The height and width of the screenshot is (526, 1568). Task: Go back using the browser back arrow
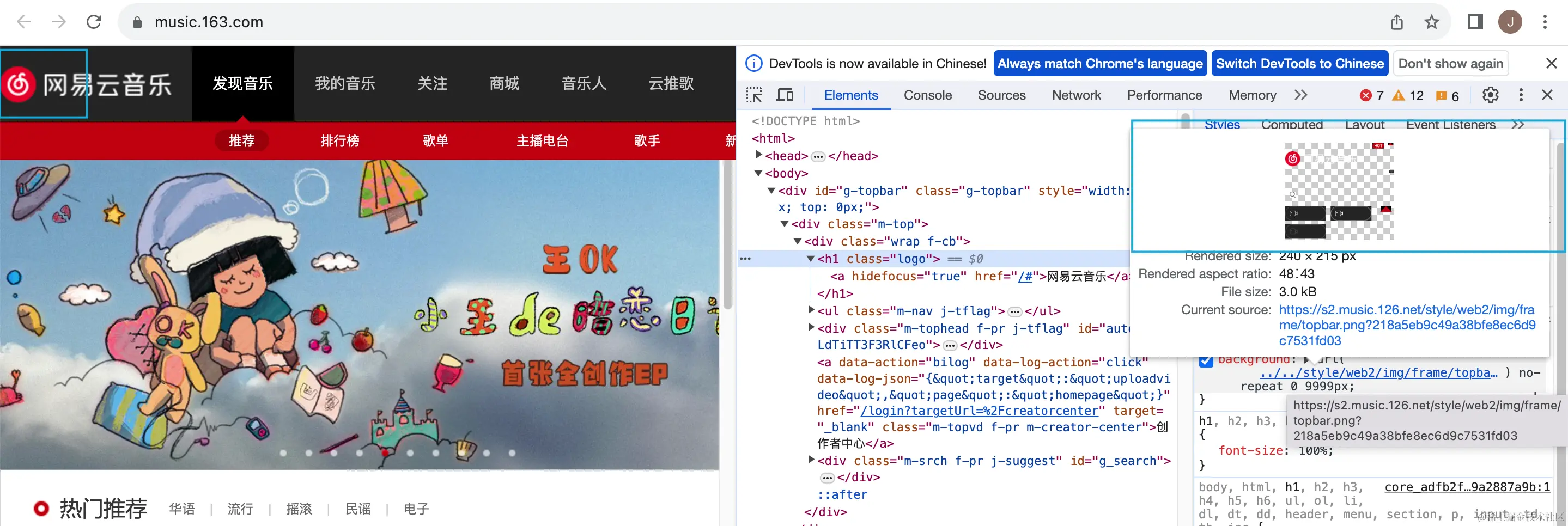(x=24, y=22)
